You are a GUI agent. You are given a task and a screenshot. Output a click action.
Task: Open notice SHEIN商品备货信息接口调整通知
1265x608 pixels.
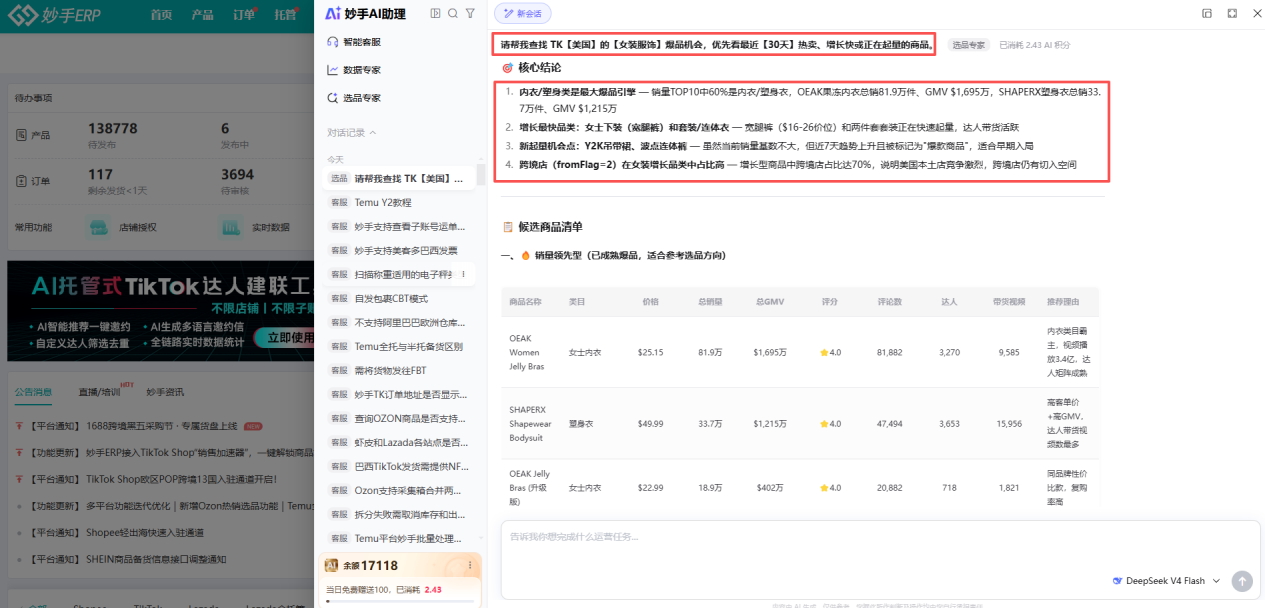(x=129, y=559)
